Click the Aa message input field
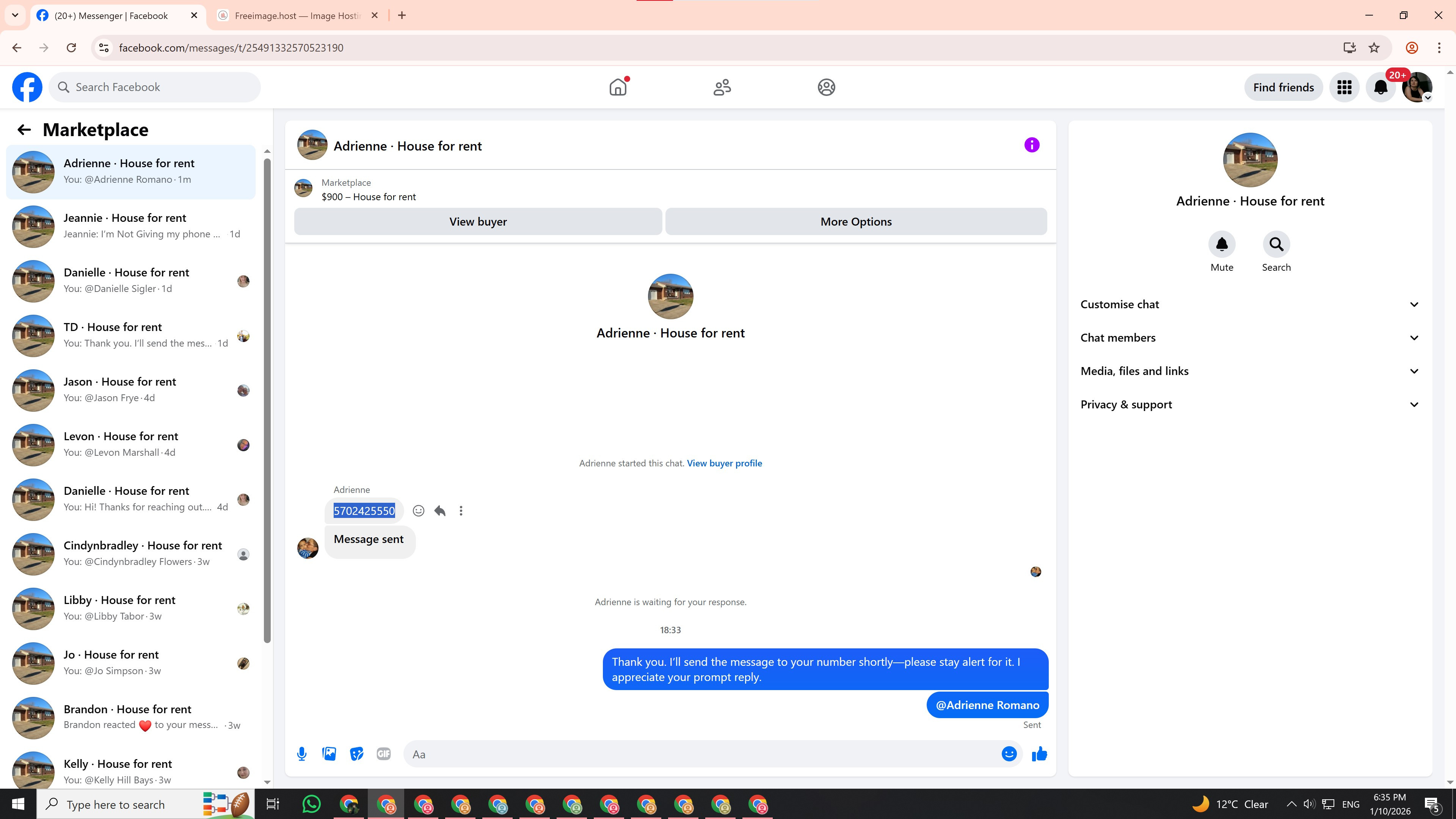This screenshot has height=819, width=1456. point(701,755)
